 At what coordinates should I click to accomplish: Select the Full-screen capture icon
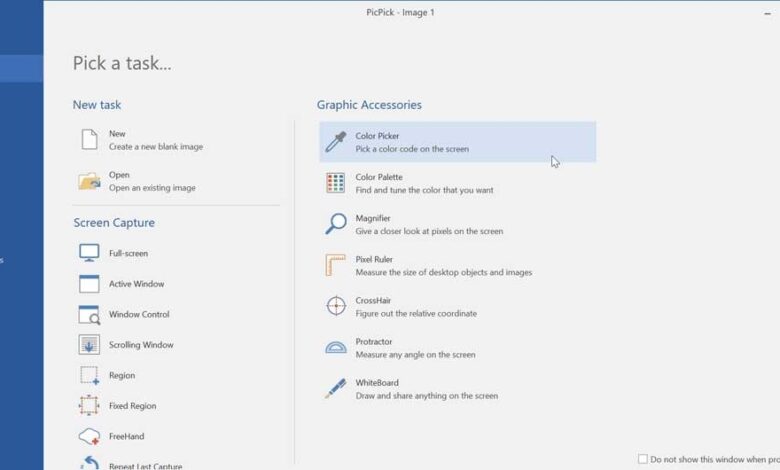click(x=89, y=253)
